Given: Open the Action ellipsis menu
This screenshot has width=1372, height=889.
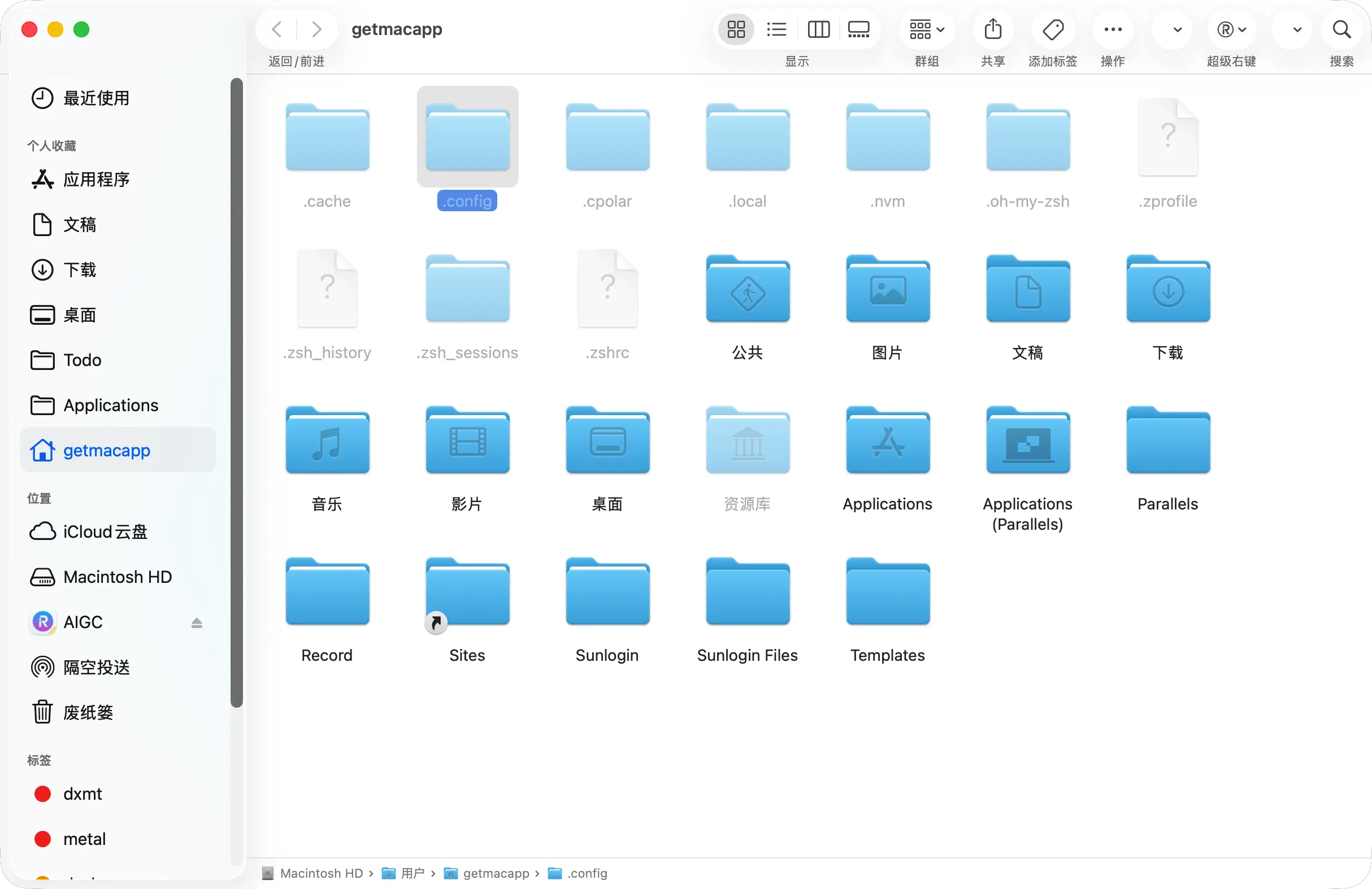Looking at the screenshot, I should pyautogui.click(x=1113, y=29).
